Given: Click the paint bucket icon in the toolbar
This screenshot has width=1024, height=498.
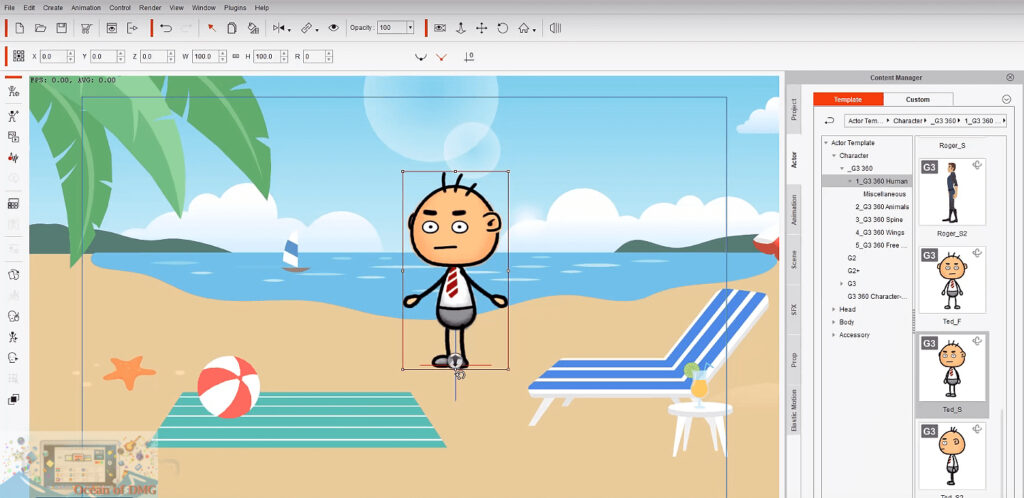Looking at the screenshot, I should pos(253,28).
